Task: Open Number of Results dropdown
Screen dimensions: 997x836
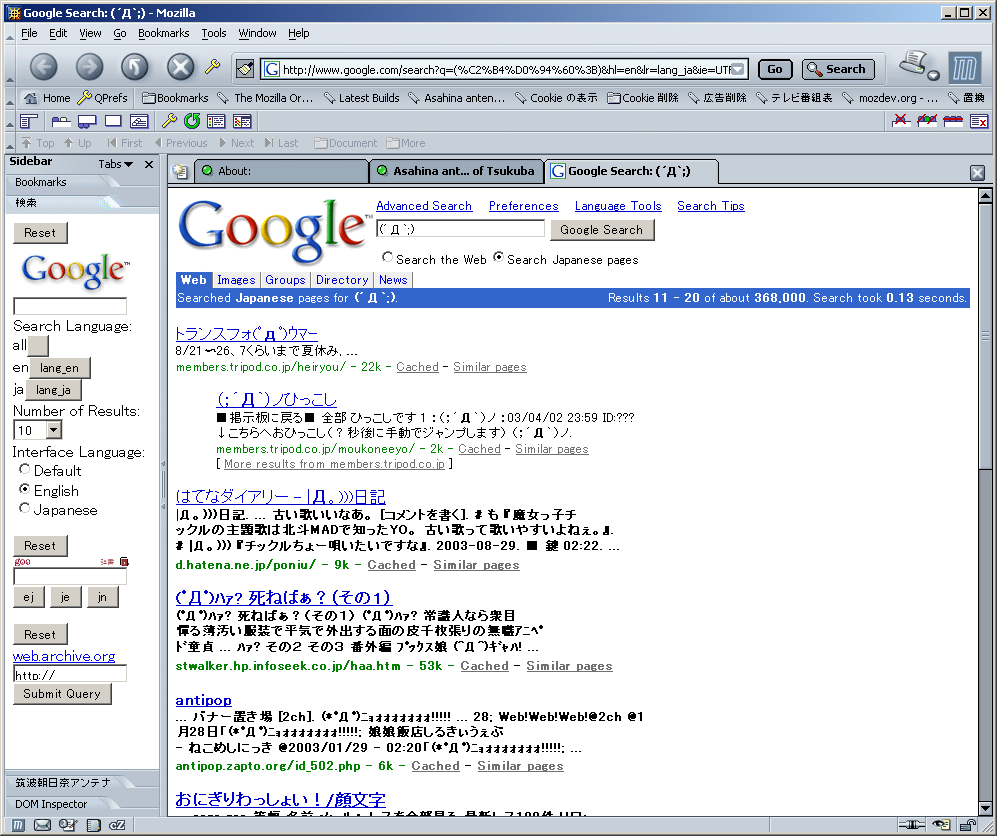Action: coord(54,430)
